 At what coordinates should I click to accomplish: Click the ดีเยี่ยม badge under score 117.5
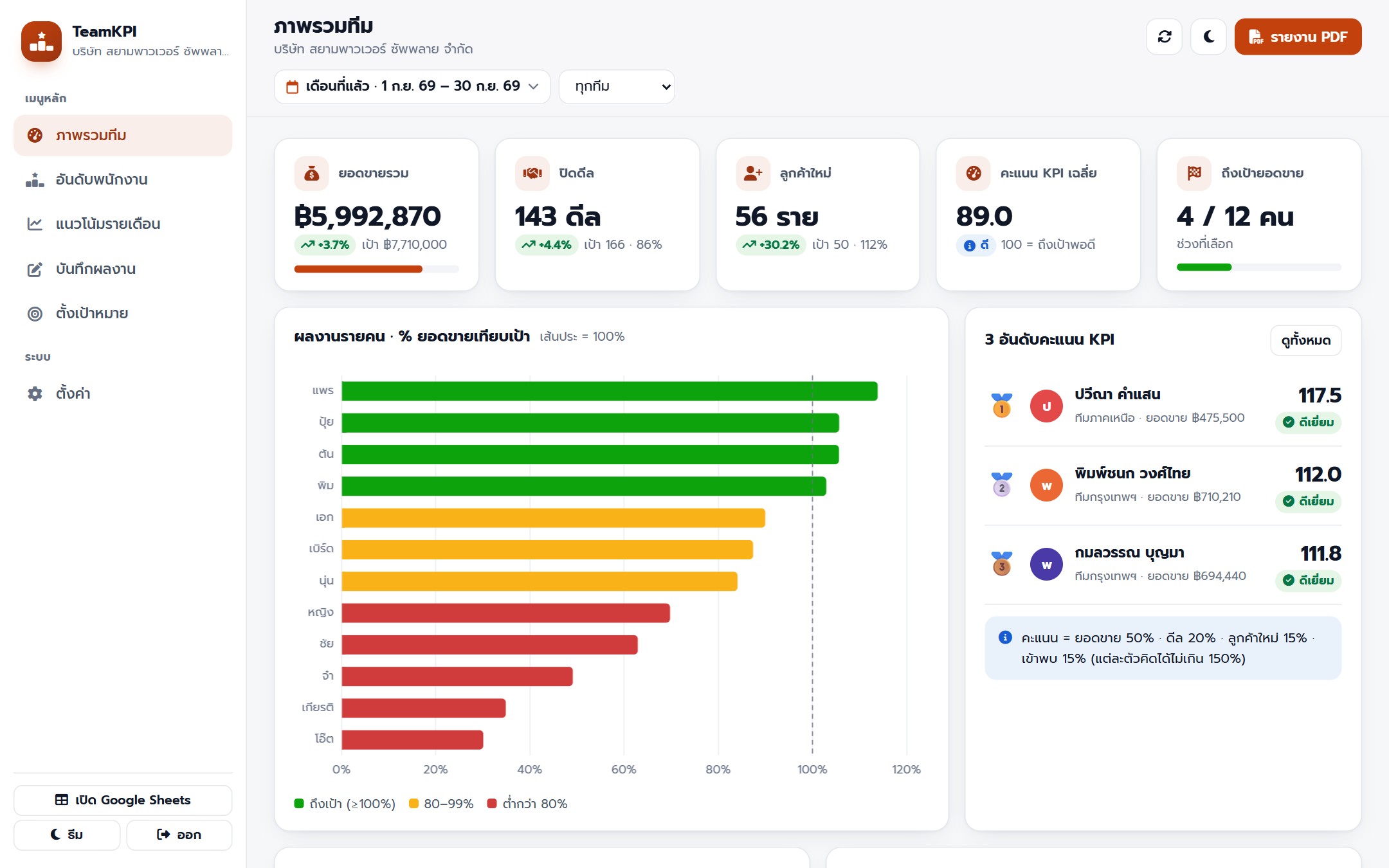click(x=1308, y=422)
